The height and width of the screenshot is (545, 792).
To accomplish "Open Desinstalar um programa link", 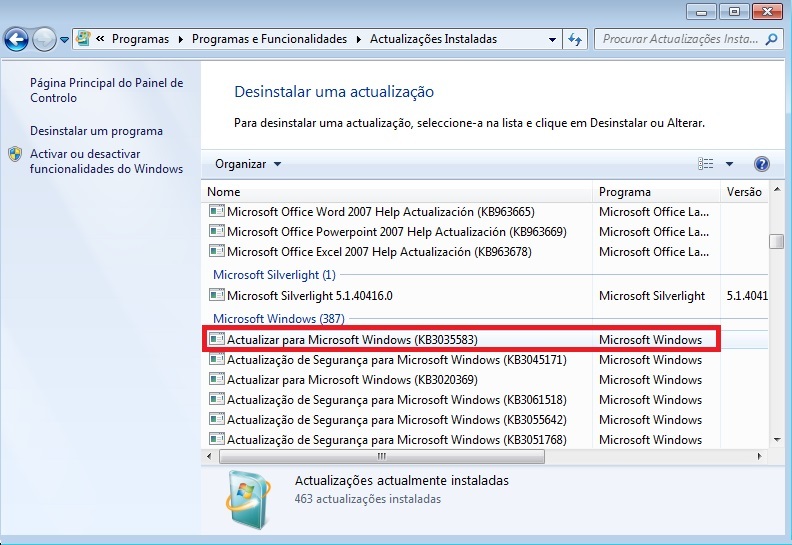I will pyautogui.click(x=96, y=131).
